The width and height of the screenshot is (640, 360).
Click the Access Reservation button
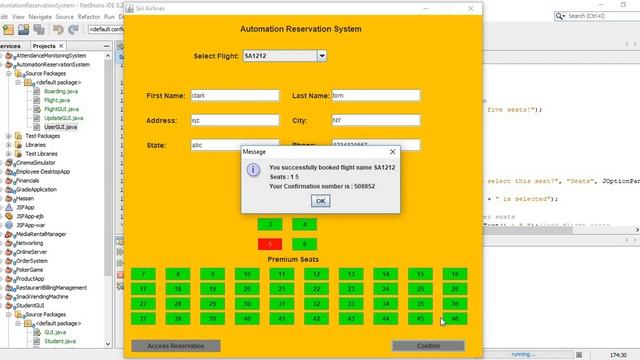(176, 346)
